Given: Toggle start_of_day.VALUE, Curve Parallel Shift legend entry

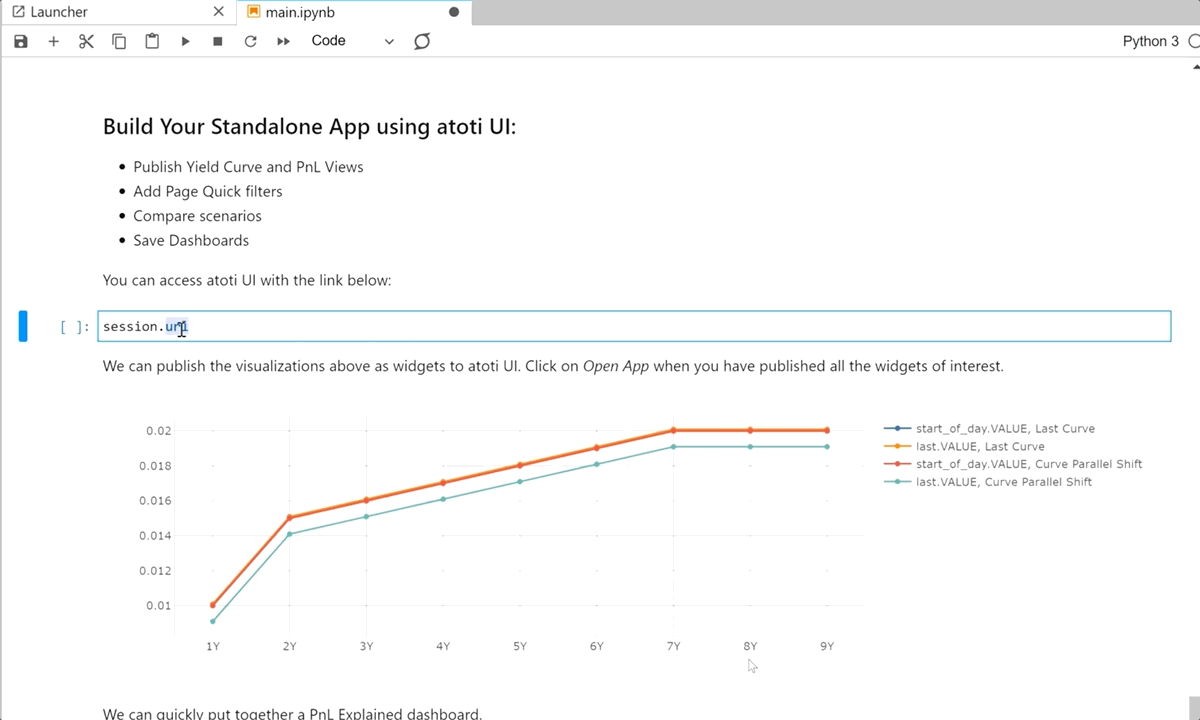Looking at the screenshot, I should (x=1028, y=464).
